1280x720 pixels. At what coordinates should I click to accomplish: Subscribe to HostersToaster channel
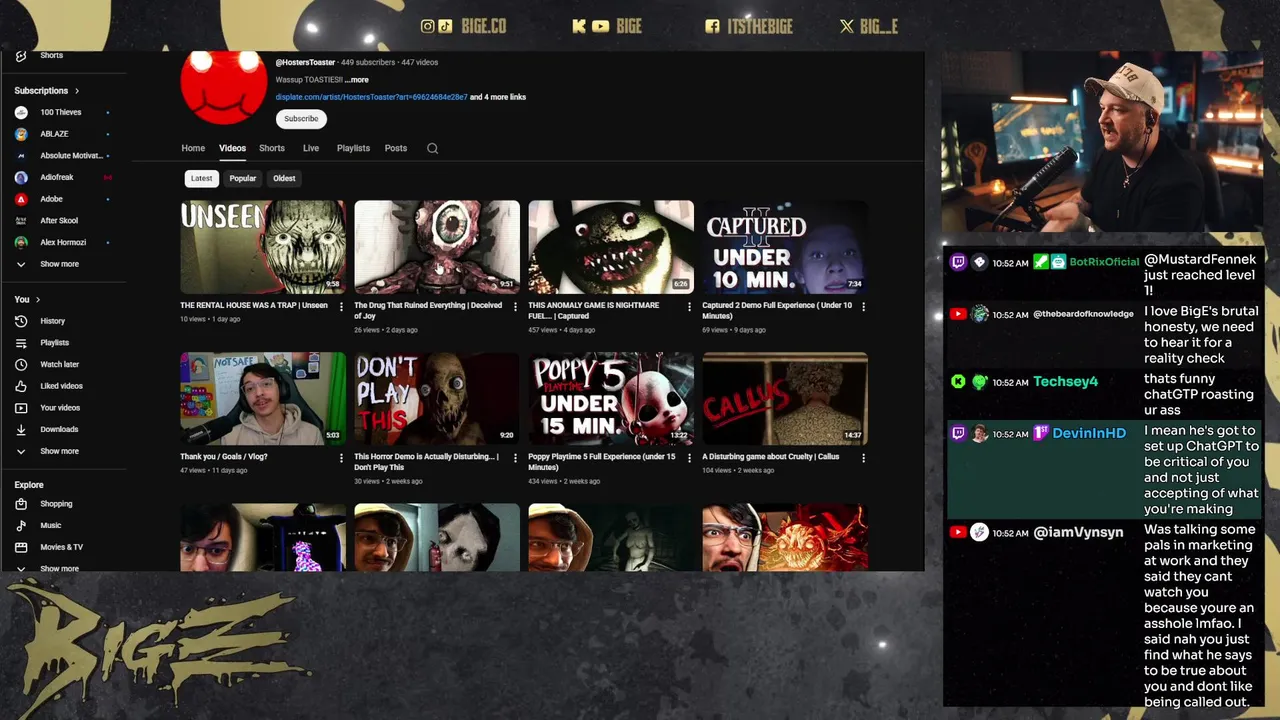pos(301,118)
